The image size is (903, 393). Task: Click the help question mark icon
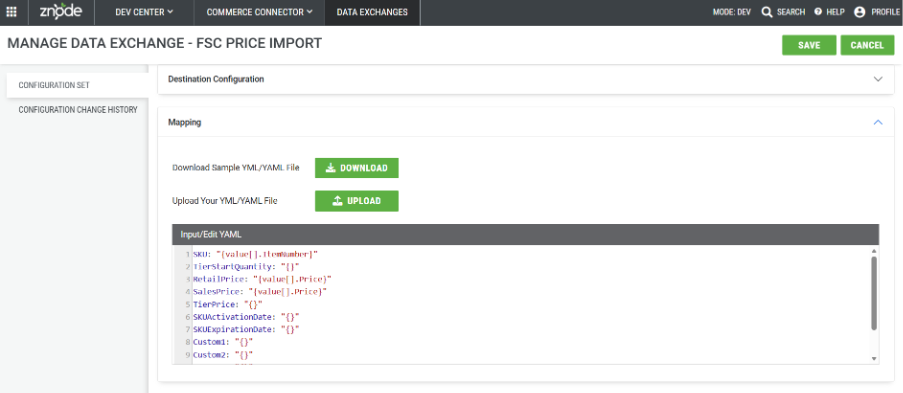(x=818, y=12)
